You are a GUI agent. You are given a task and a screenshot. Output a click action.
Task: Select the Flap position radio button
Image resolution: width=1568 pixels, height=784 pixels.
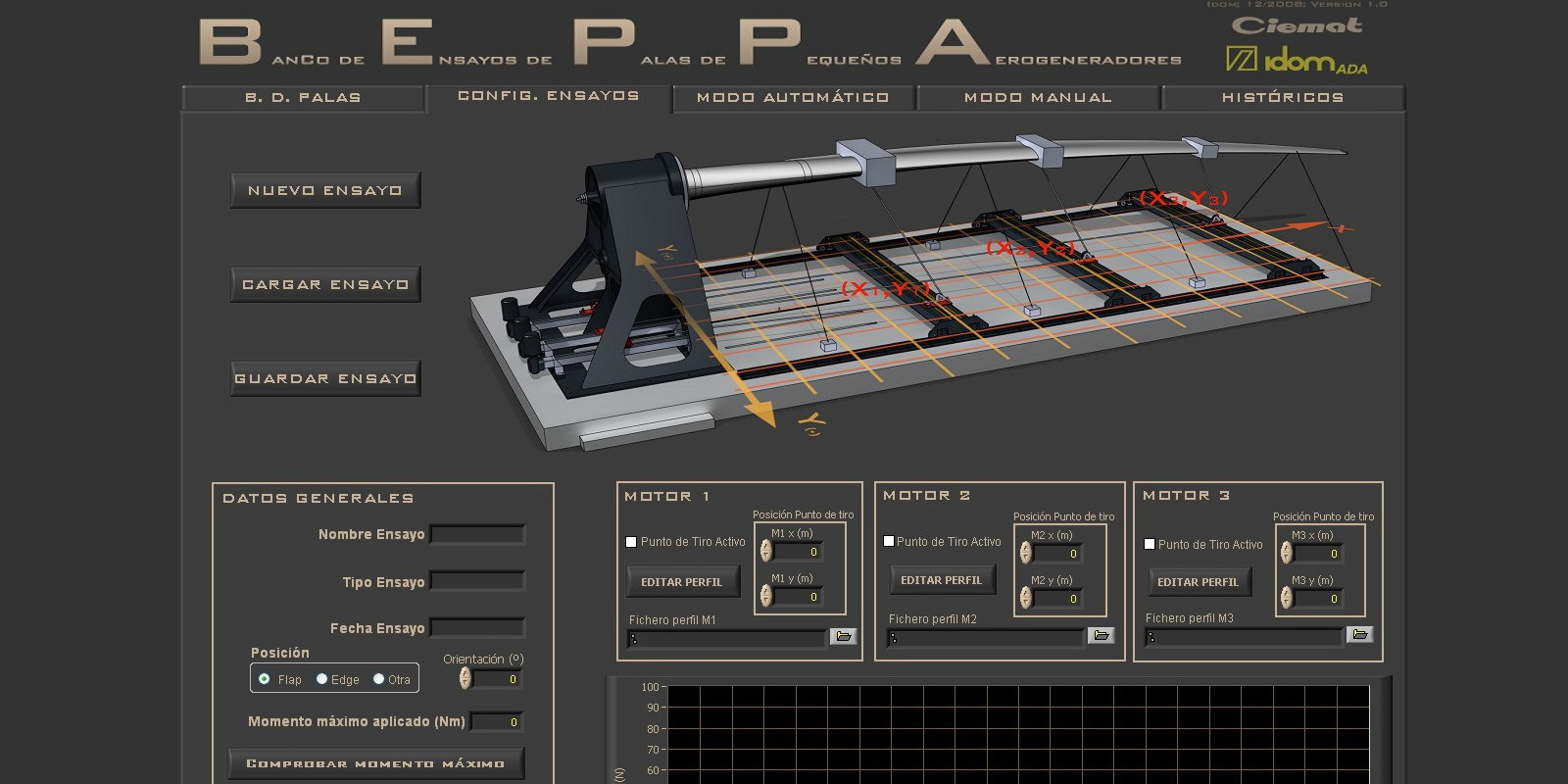pos(265,678)
